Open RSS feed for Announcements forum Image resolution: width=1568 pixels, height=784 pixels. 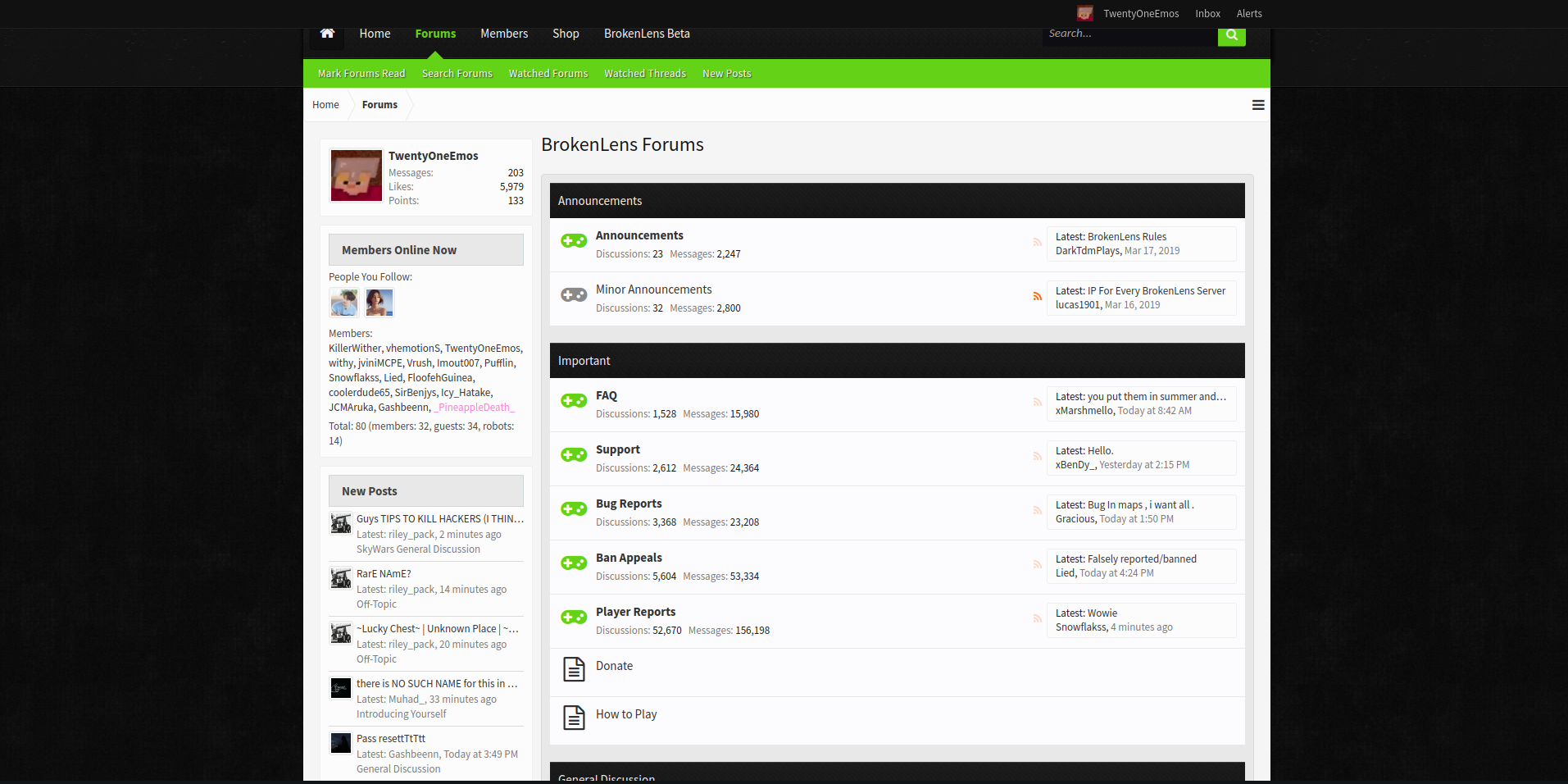1037,242
